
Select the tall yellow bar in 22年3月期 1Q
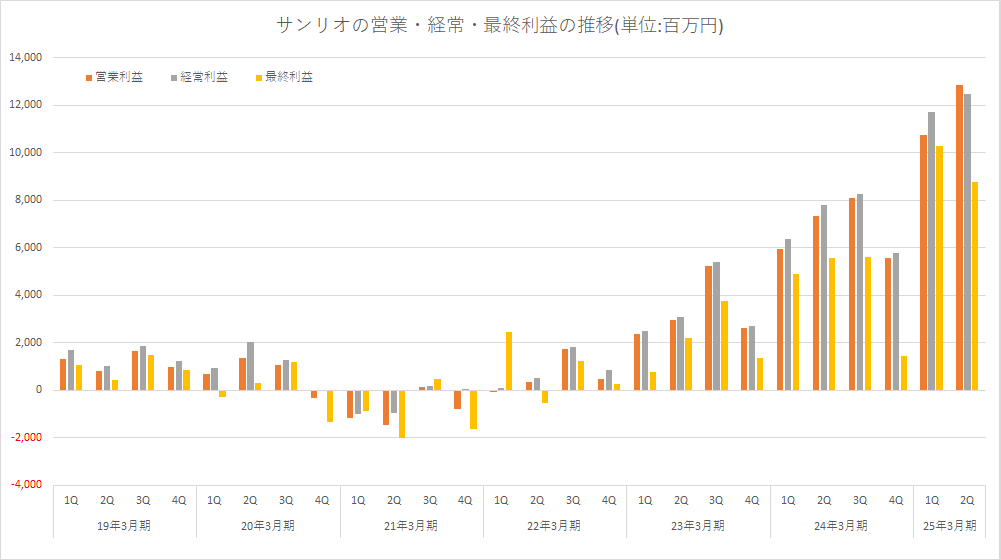(x=509, y=361)
